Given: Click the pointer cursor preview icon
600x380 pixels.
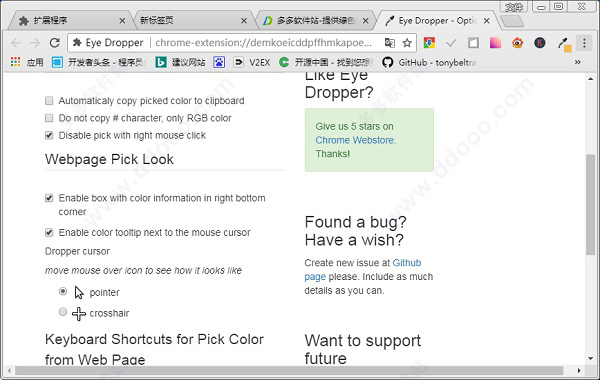Looking at the screenshot, I should coord(79,293).
